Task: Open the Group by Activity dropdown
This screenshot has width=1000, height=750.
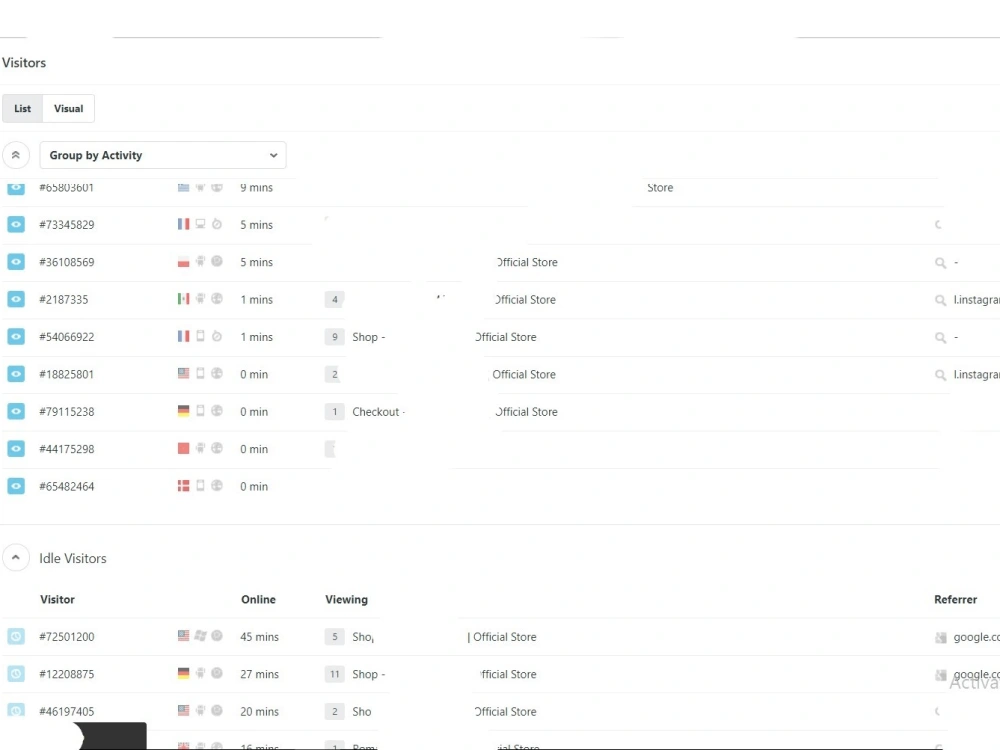Action: (163, 155)
